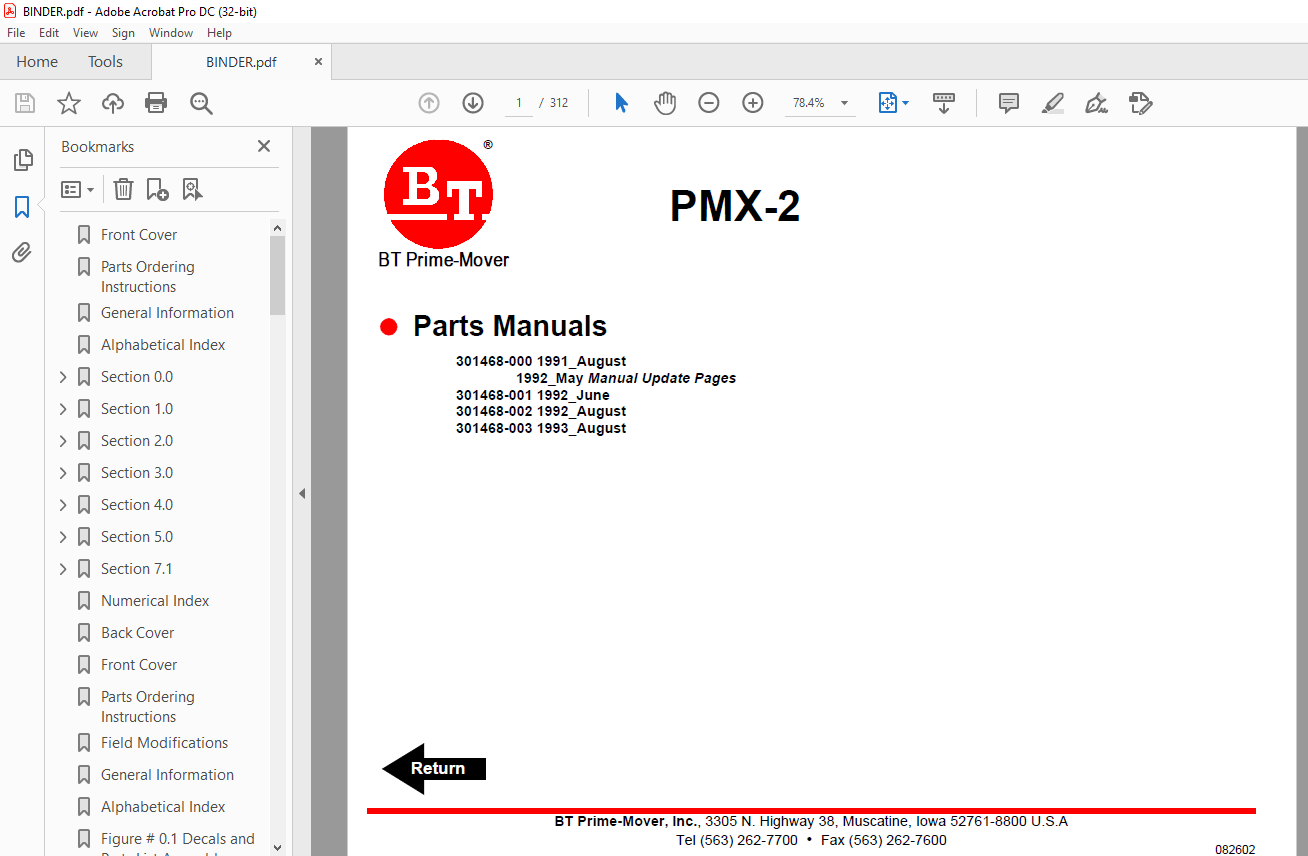Switch to the Home tab
This screenshot has width=1308, height=856.
pos(37,62)
